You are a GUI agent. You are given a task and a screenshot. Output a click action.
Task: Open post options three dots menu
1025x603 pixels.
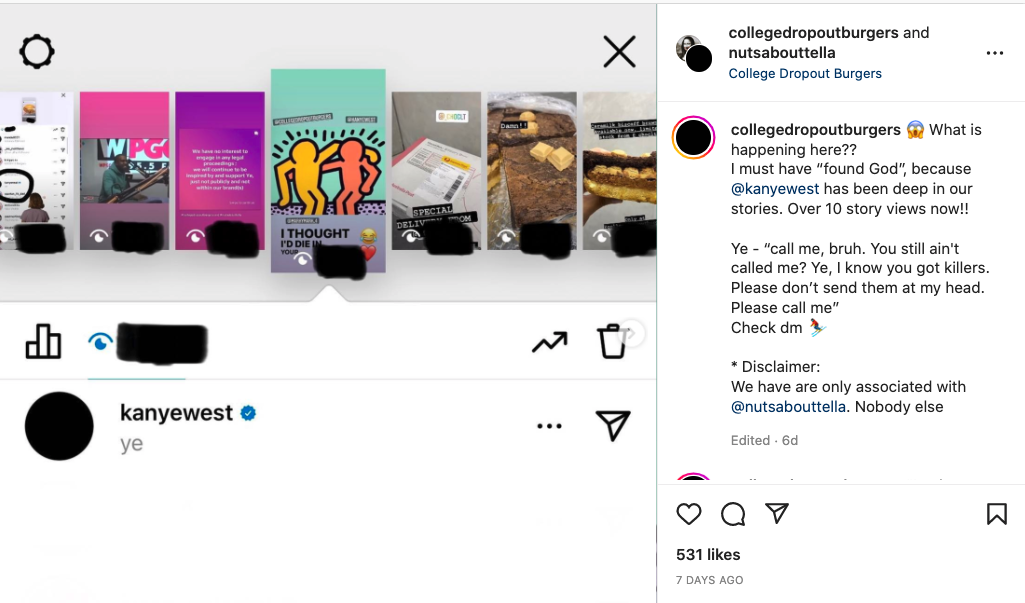pyautogui.click(x=994, y=53)
